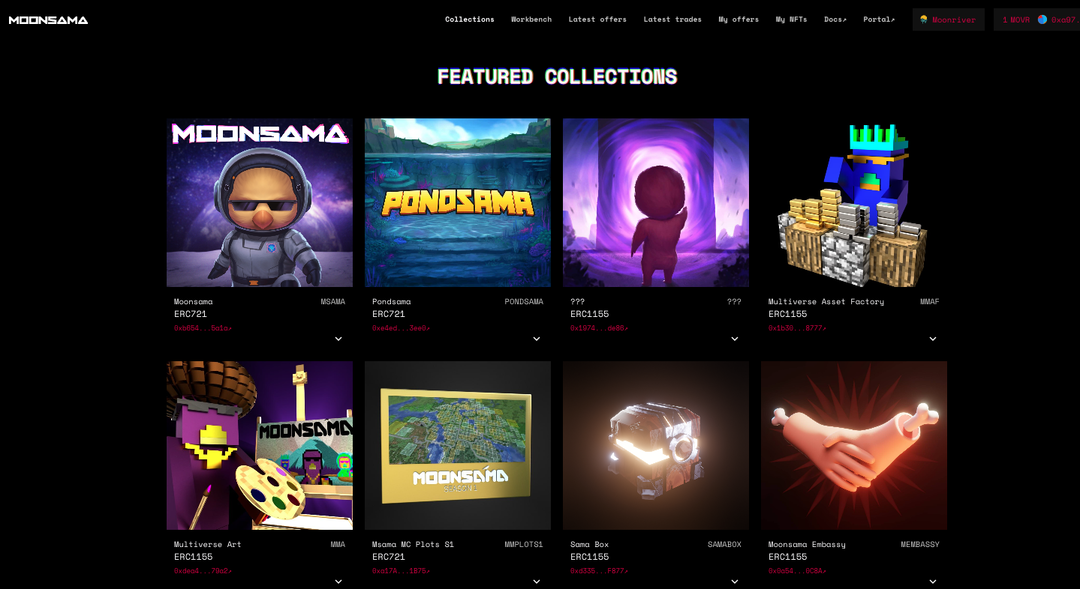Go to Latest trades page
The width and height of the screenshot is (1080, 589).
(672, 19)
